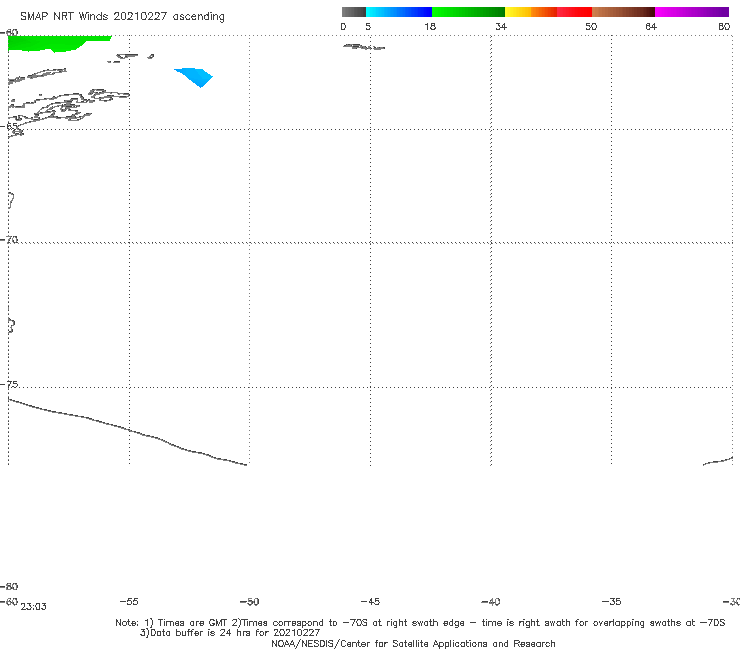
Task: Click the '-70' latitude label
Action: [9, 240]
